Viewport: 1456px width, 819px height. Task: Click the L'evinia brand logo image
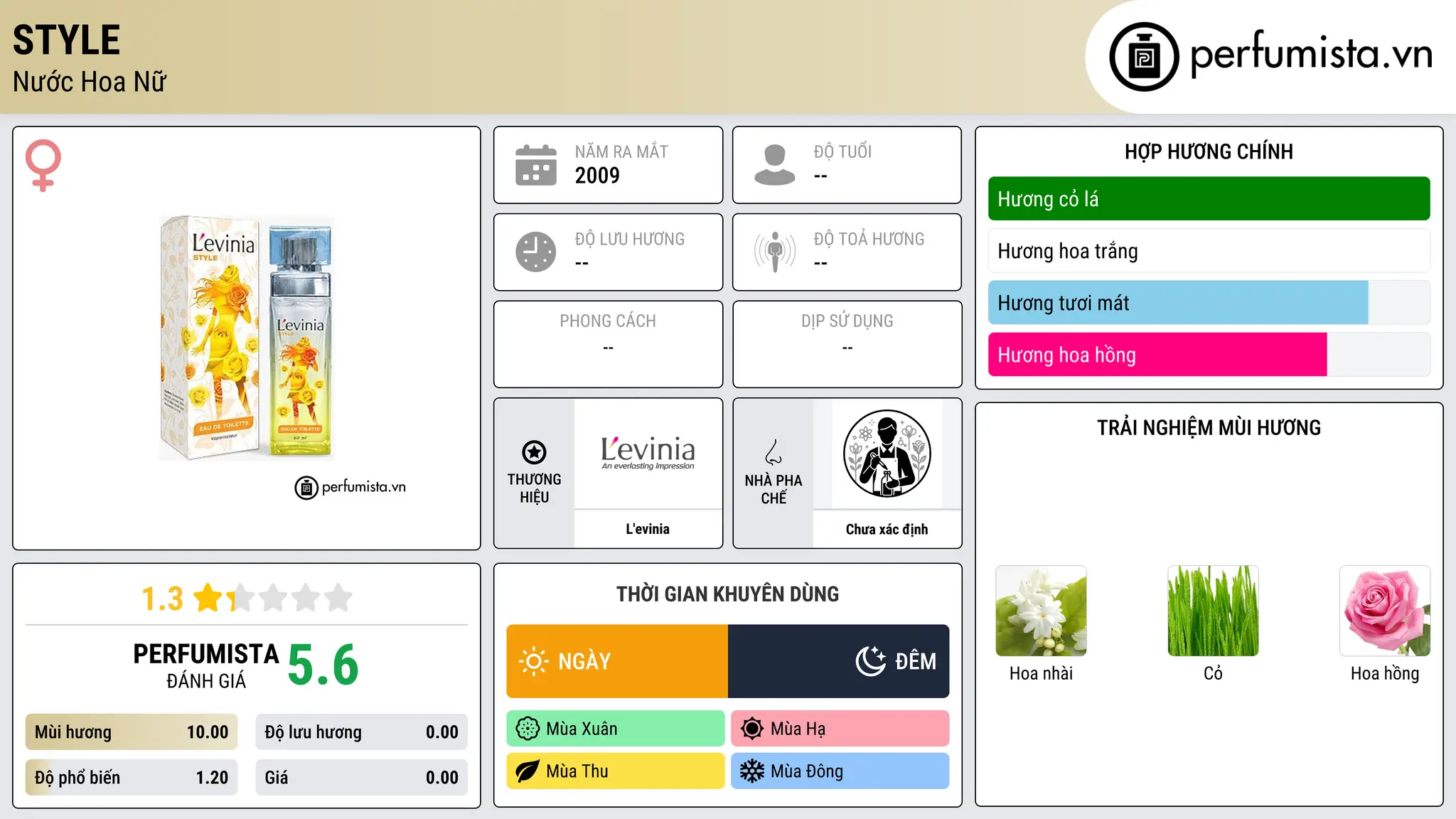[x=648, y=454]
